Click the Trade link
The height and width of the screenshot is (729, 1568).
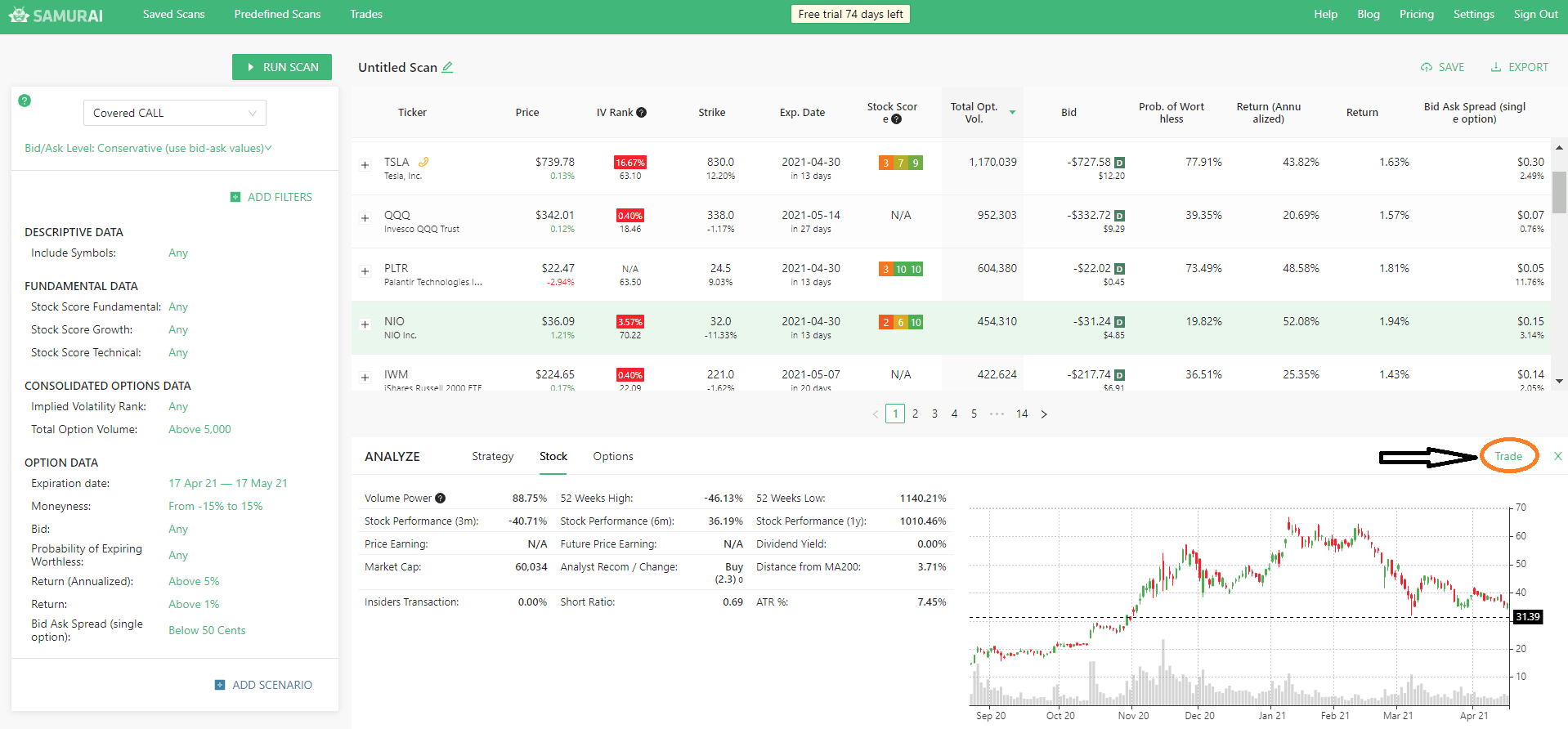1508,456
